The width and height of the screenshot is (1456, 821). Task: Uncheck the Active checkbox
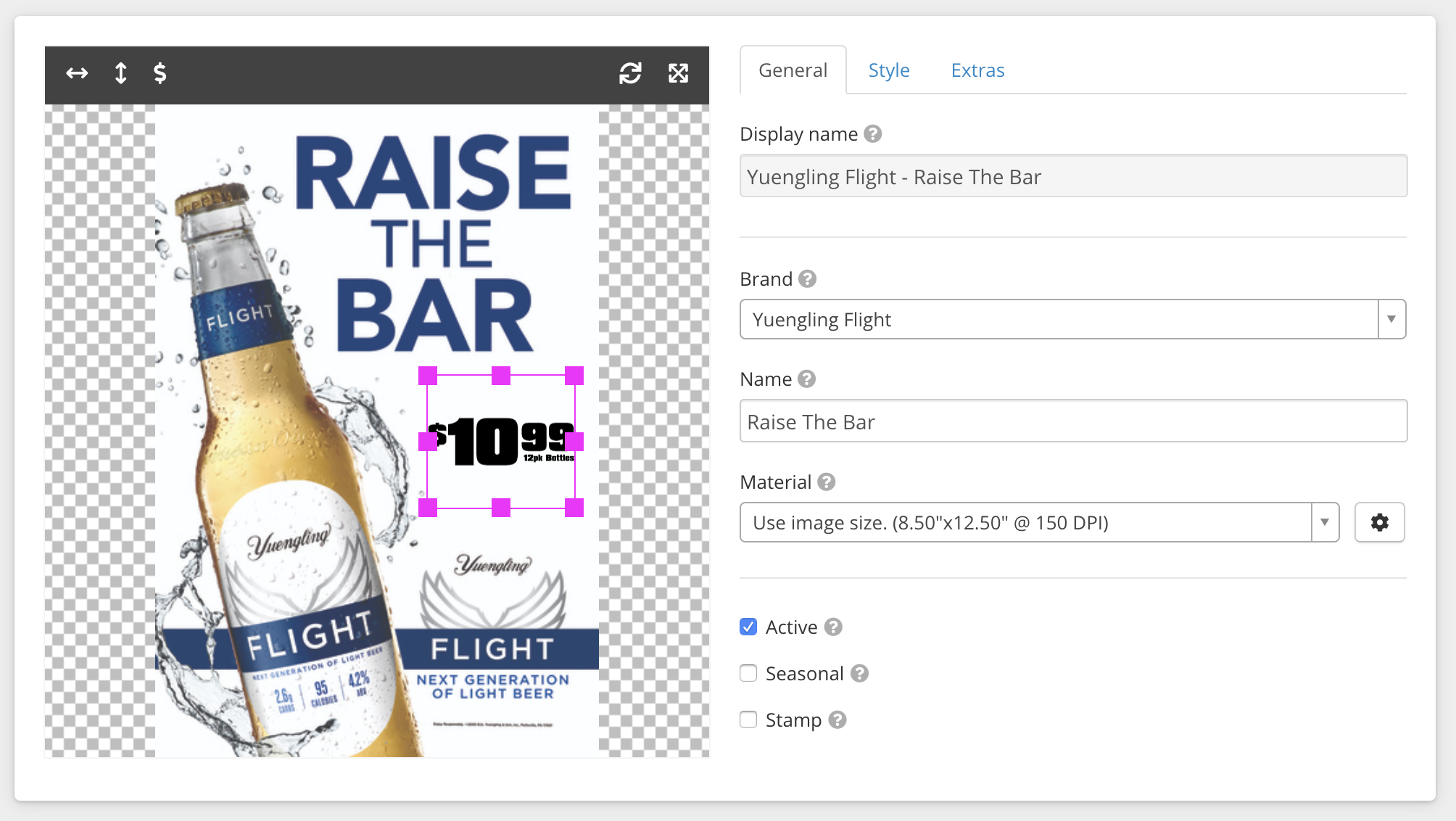click(x=748, y=627)
